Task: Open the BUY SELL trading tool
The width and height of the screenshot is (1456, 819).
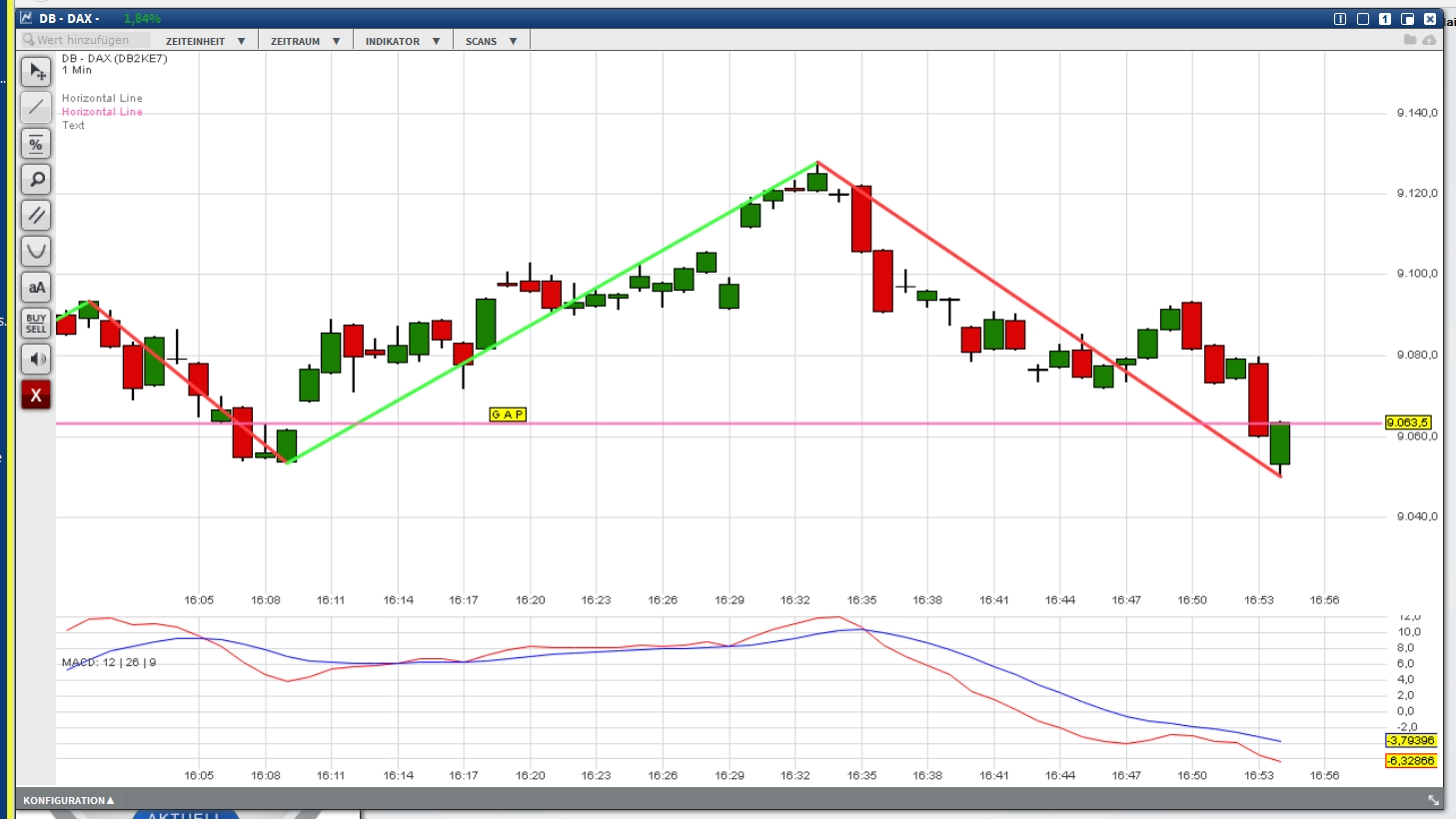Action: click(36, 323)
